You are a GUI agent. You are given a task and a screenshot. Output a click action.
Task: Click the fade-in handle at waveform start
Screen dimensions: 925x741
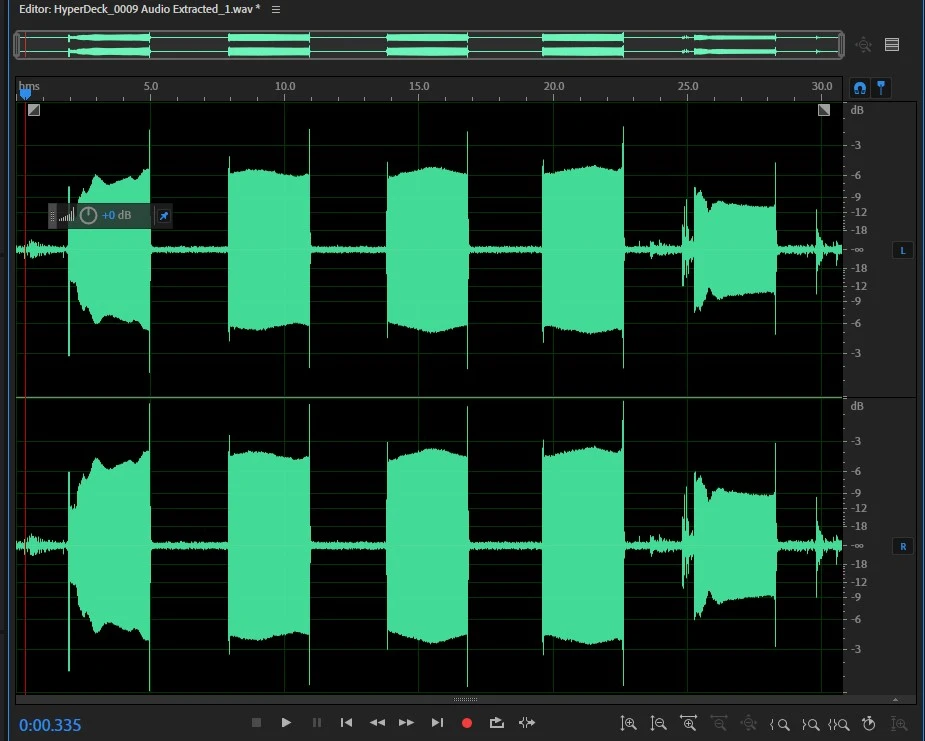tap(34, 110)
